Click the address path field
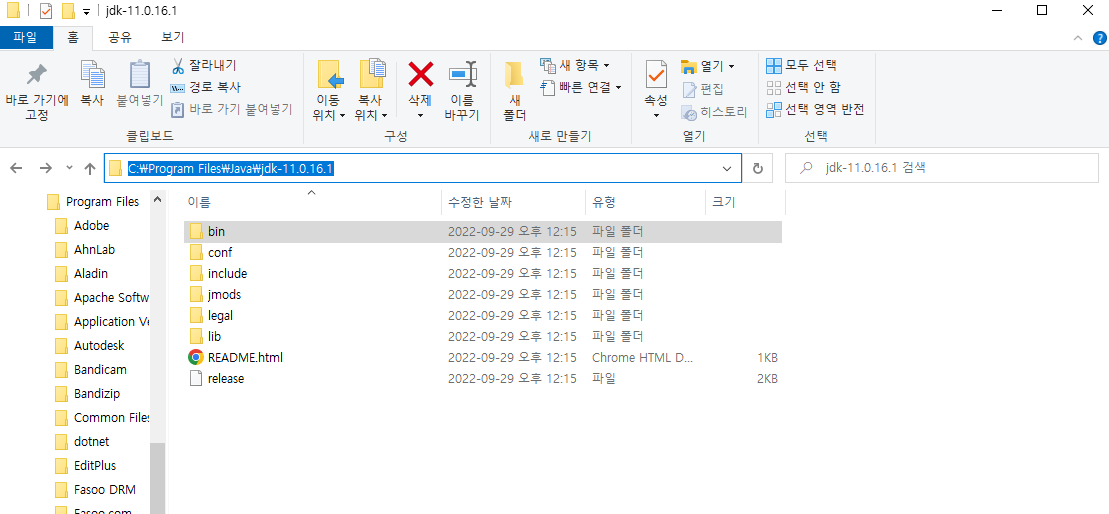The width and height of the screenshot is (1109, 514). point(423,168)
